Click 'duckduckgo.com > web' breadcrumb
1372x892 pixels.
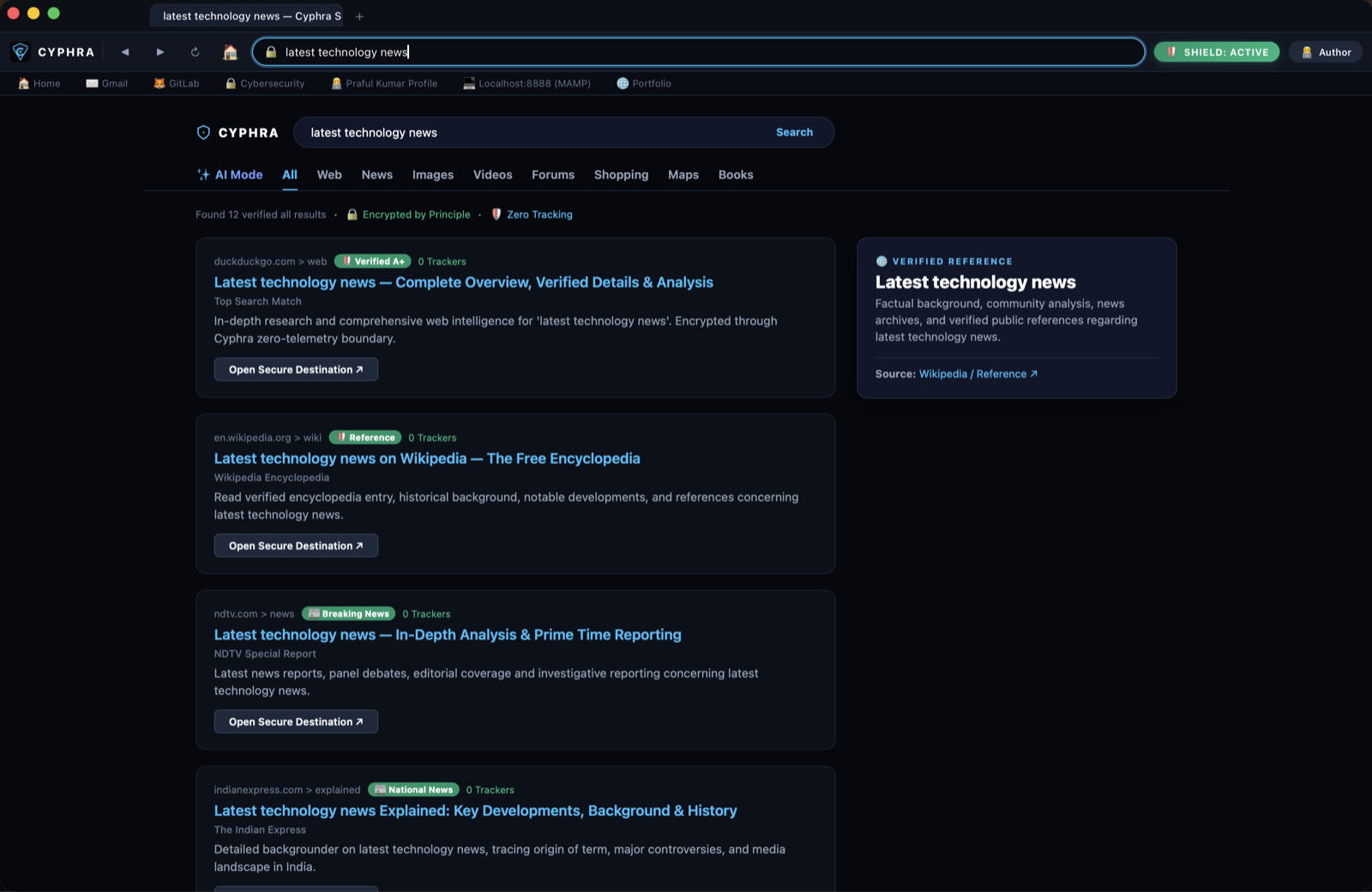click(x=270, y=262)
